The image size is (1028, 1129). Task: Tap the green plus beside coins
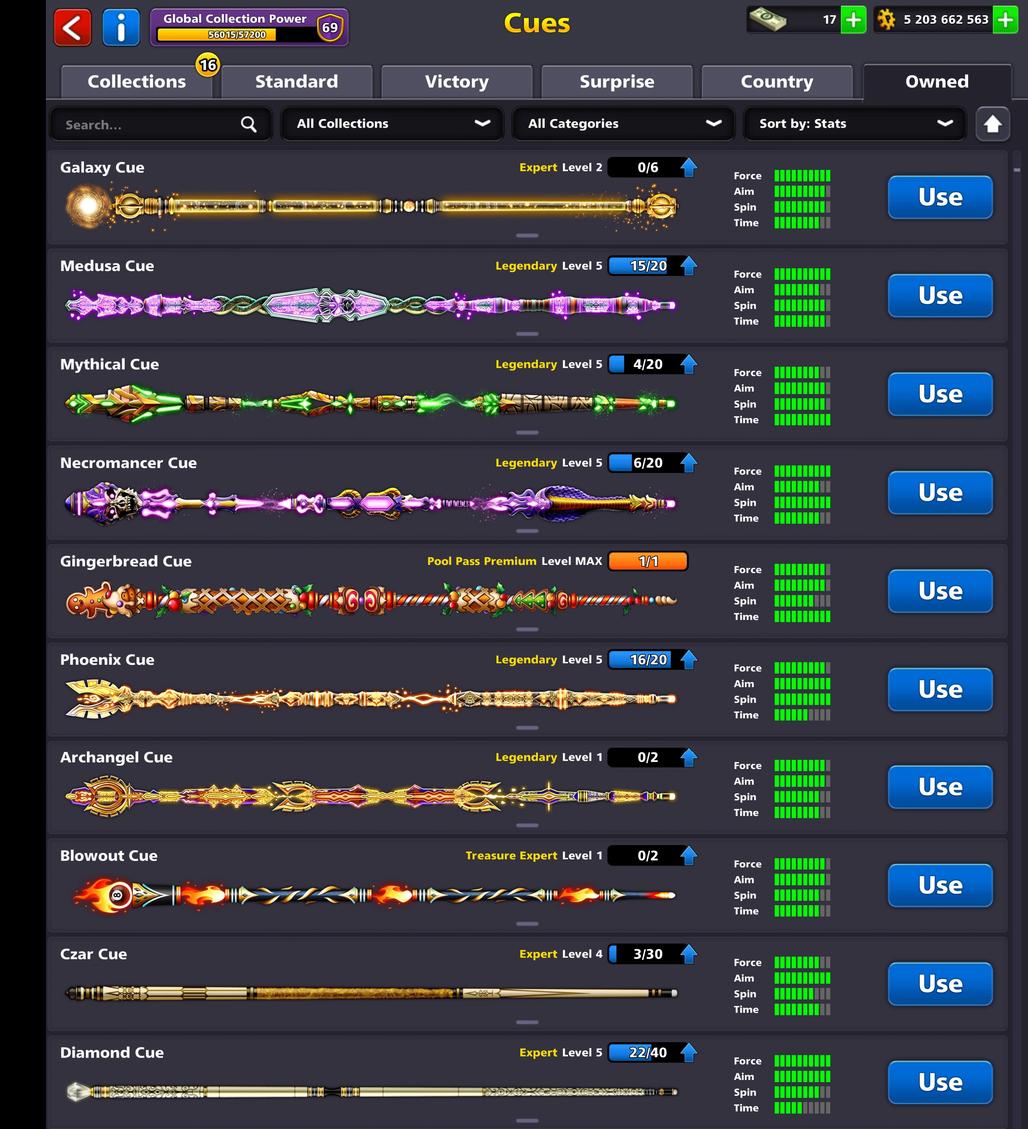click(x=1004, y=19)
